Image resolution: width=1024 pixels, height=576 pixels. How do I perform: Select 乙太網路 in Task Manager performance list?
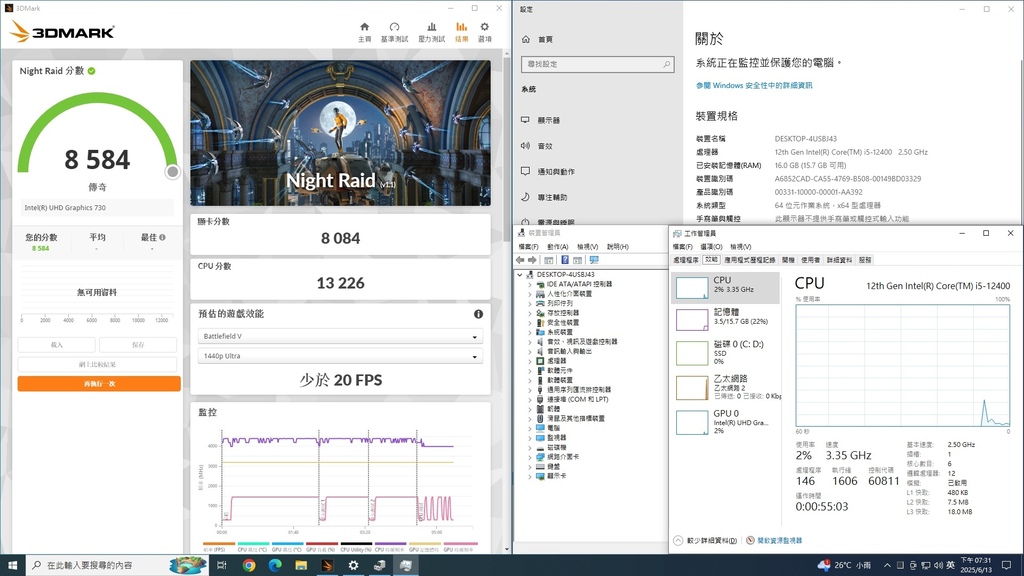(x=726, y=387)
